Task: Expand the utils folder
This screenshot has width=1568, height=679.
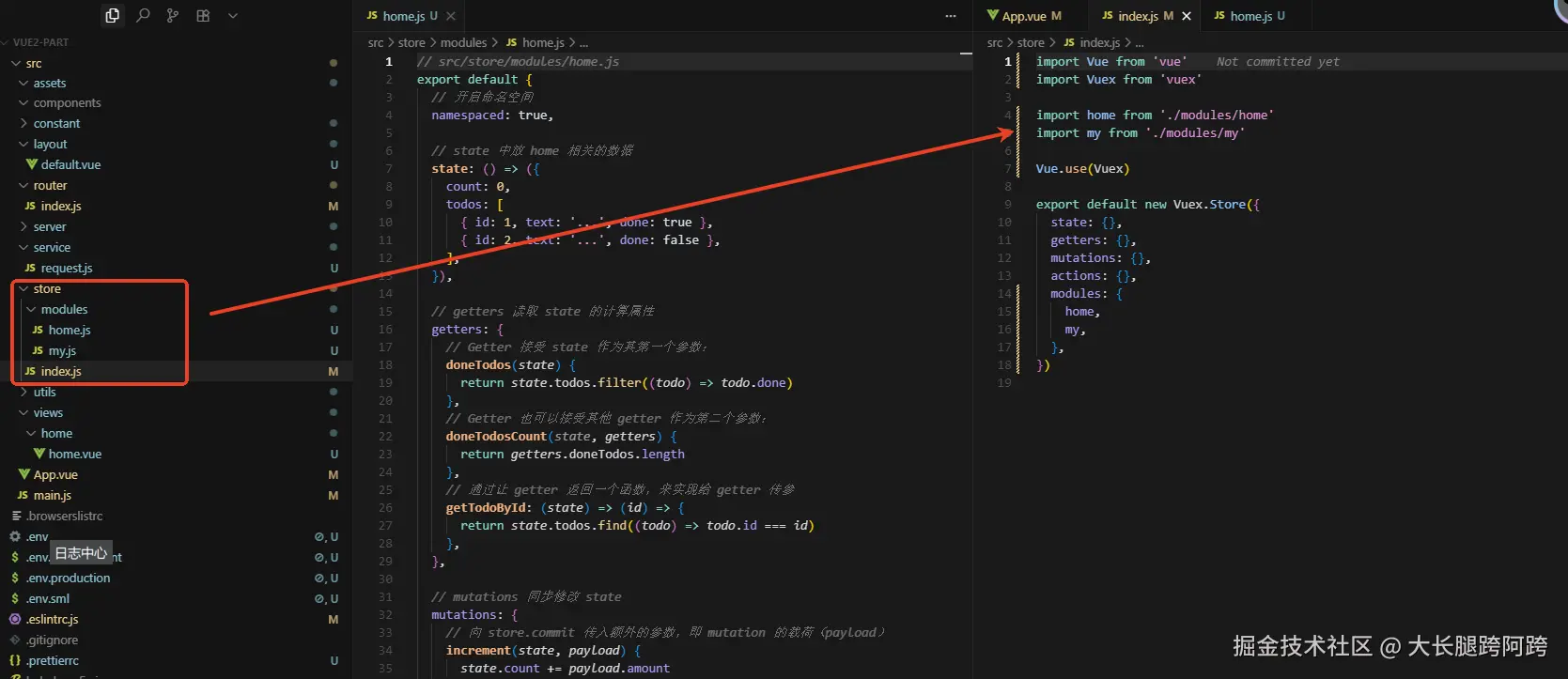Action: click(x=44, y=392)
